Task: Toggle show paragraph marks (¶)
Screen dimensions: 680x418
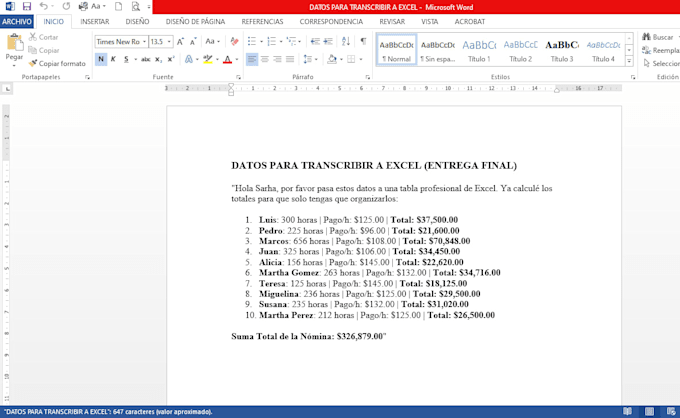Action: (x=363, y=42)
